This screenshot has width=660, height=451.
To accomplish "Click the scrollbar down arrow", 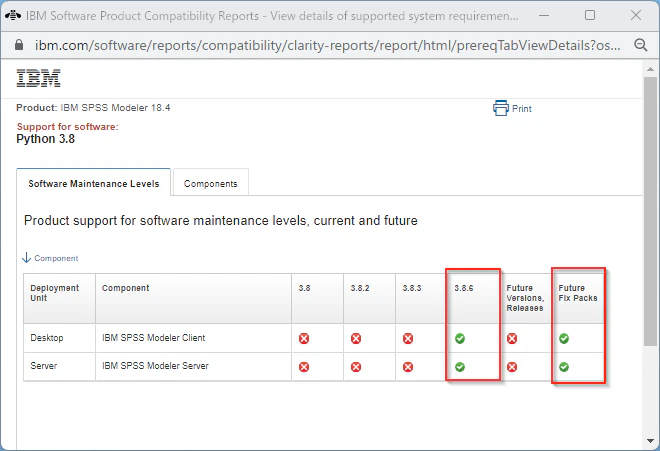I will [x=650, y=441].
